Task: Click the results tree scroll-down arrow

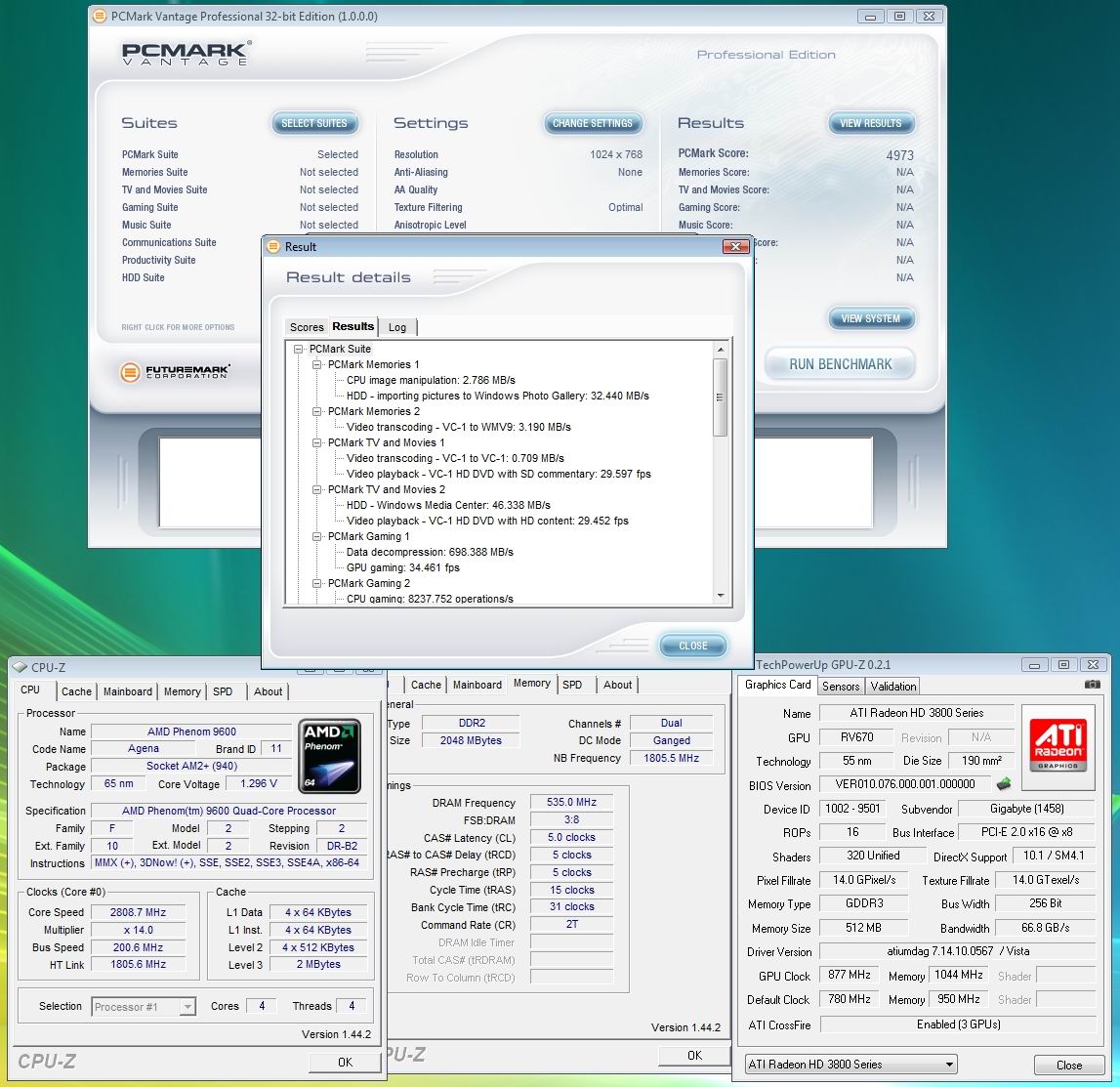Action: (720, 595)
